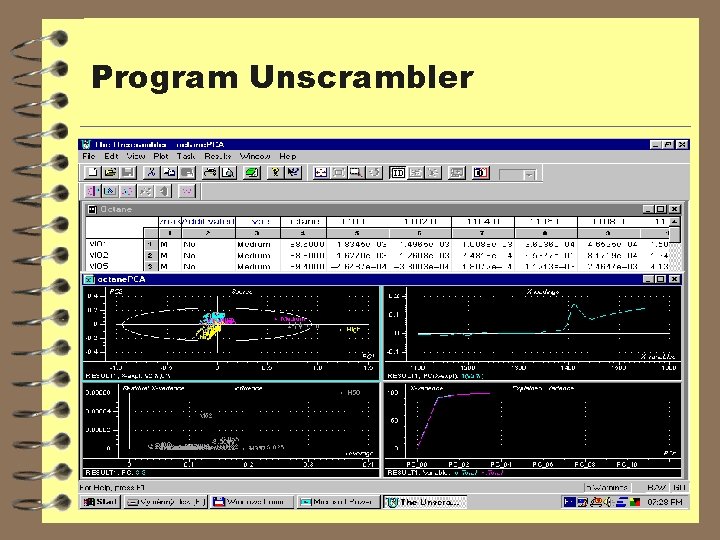Image resolution: width=720 pixels, height=540 pixels.
Task: Open the Edit menu
Action: (111, 156)
